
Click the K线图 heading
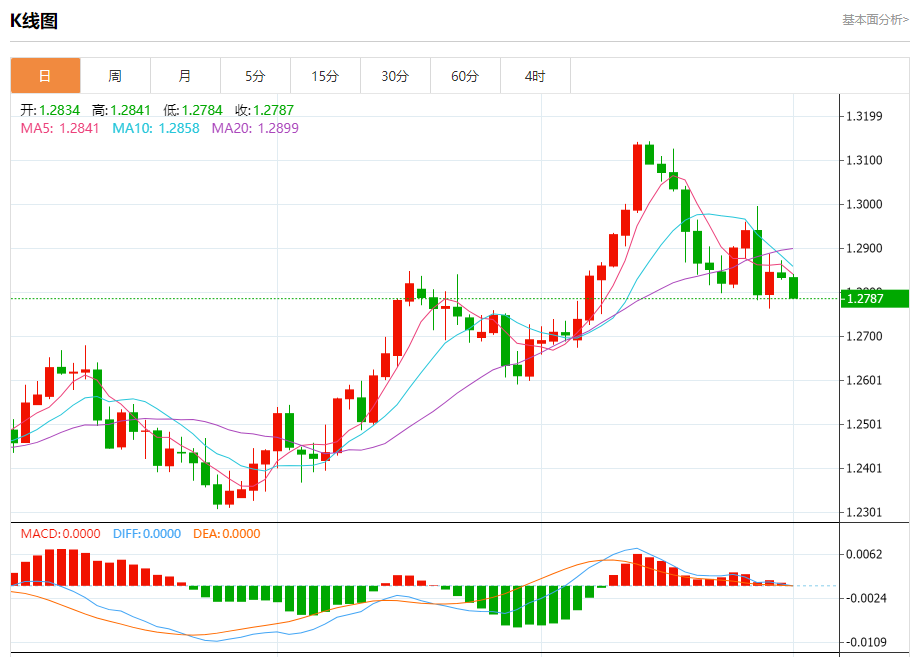34,21
